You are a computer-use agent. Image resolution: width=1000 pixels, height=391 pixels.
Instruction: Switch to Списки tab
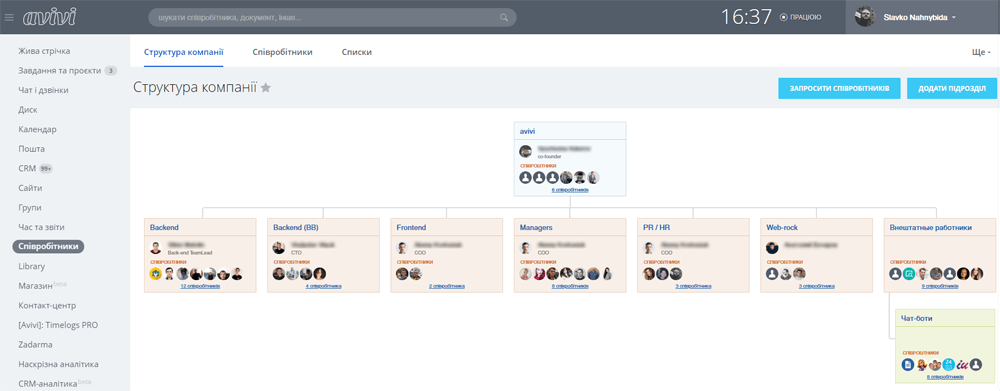coord(357,52)
